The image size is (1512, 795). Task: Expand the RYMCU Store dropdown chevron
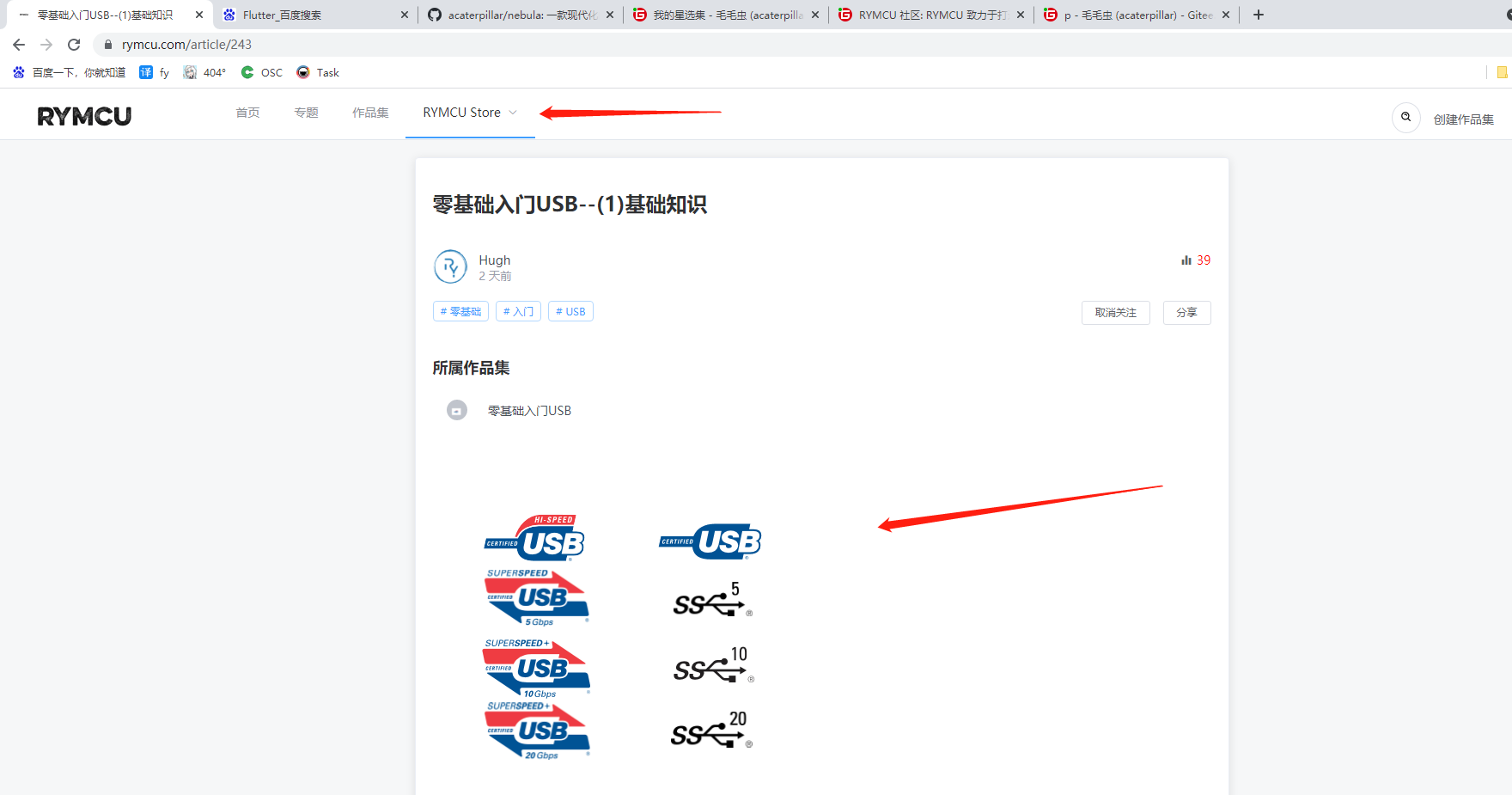tap(513, 113)
